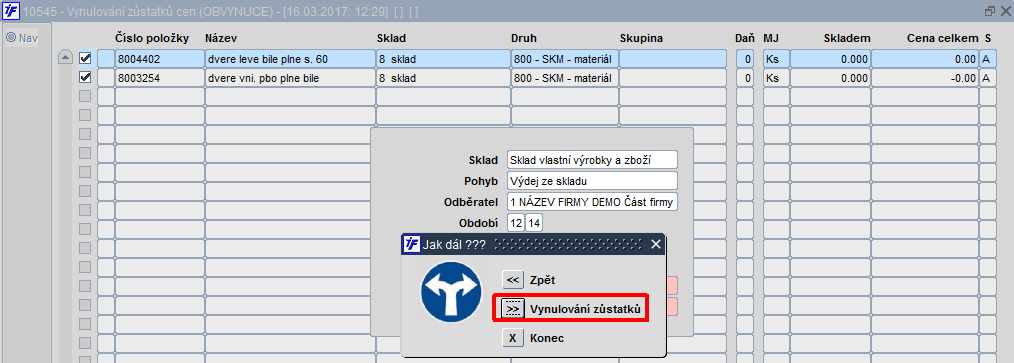Image resolution: width=1014 pixels, height=363 pixels.
Task: Click the Cena celkem cell of first row
Action: (924, 59)
